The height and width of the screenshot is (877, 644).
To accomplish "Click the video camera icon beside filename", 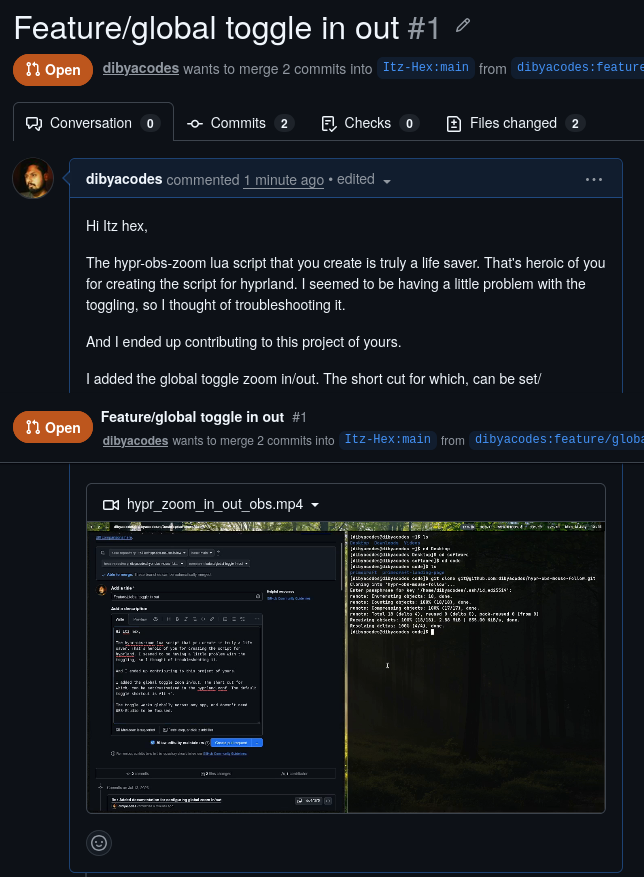I will [111, 504].
